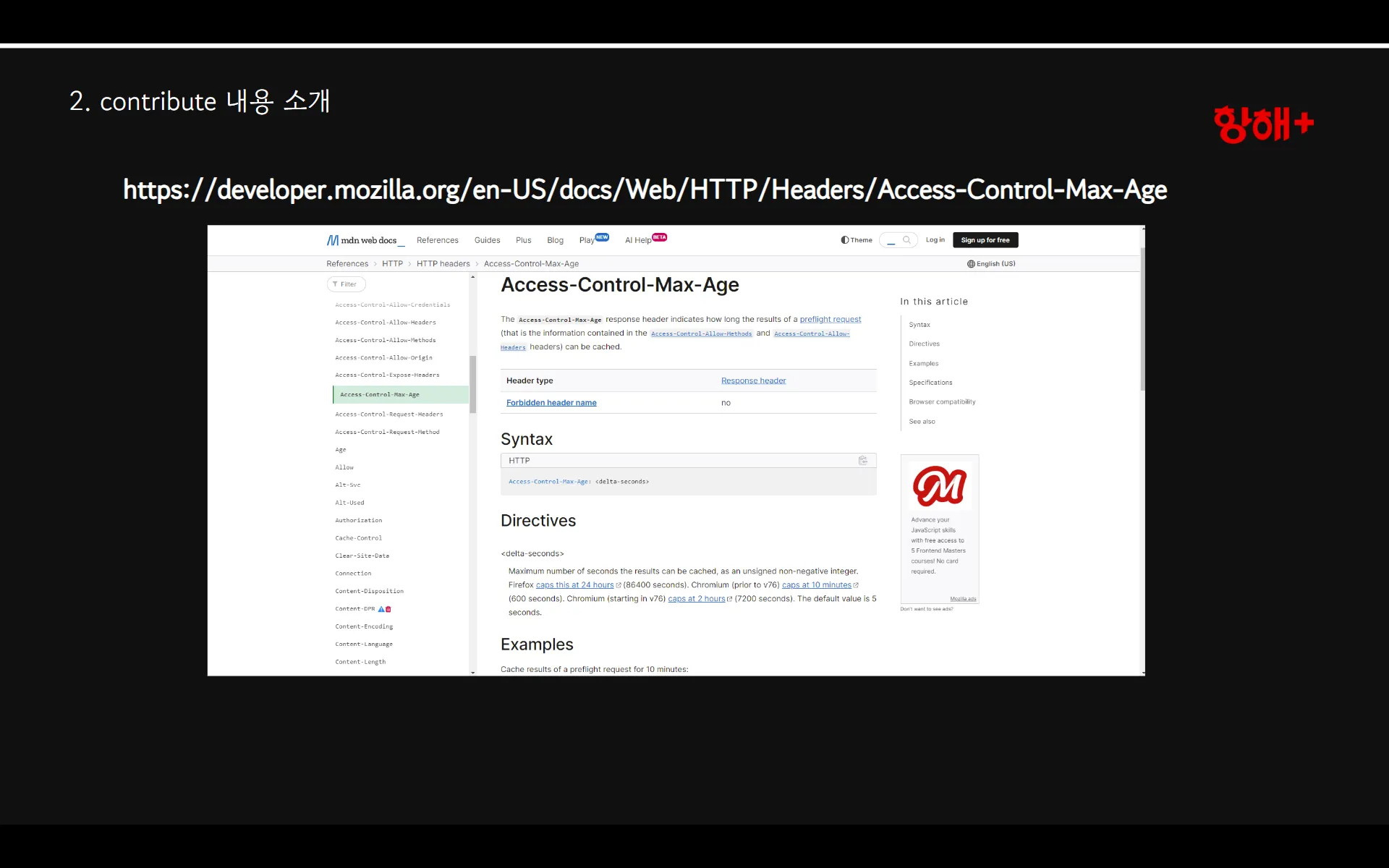Click the Frontend Masters ad logo

click(x=939, y=486)
